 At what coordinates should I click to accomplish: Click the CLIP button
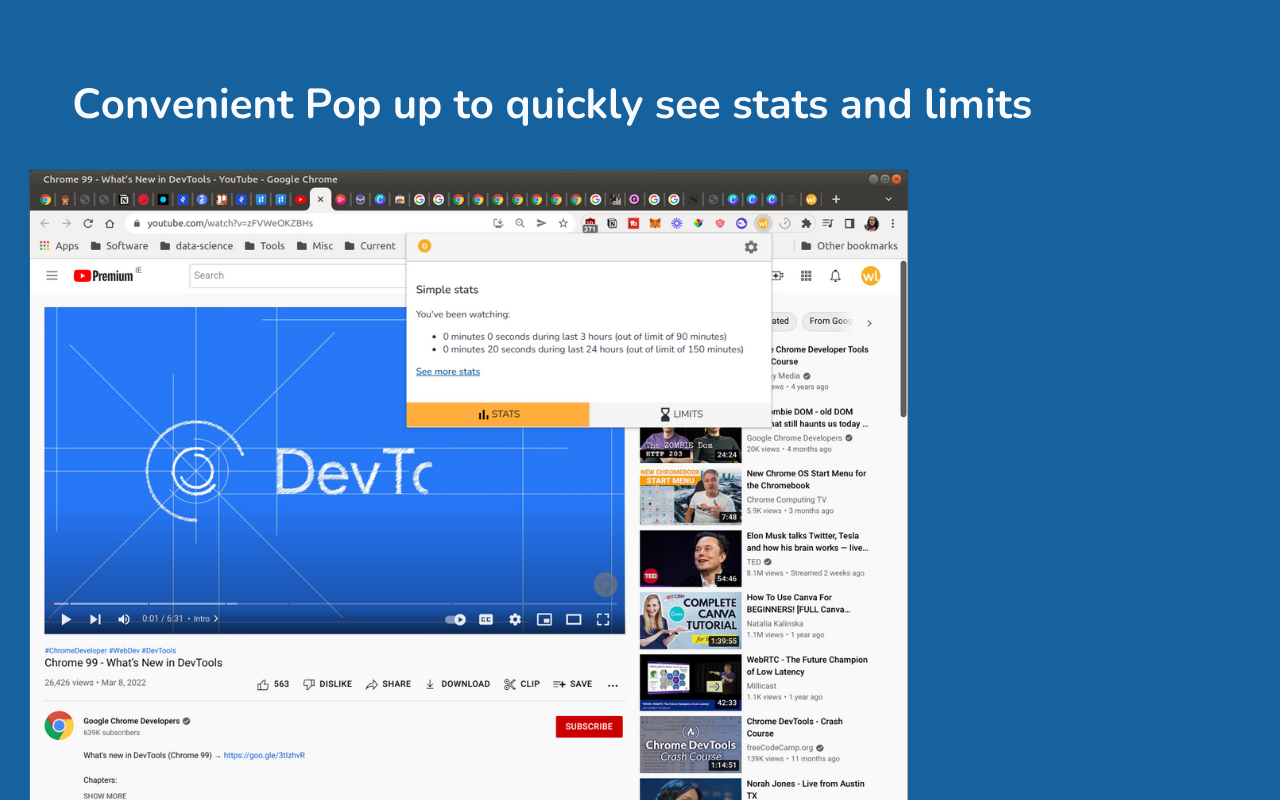coord(522,685)
